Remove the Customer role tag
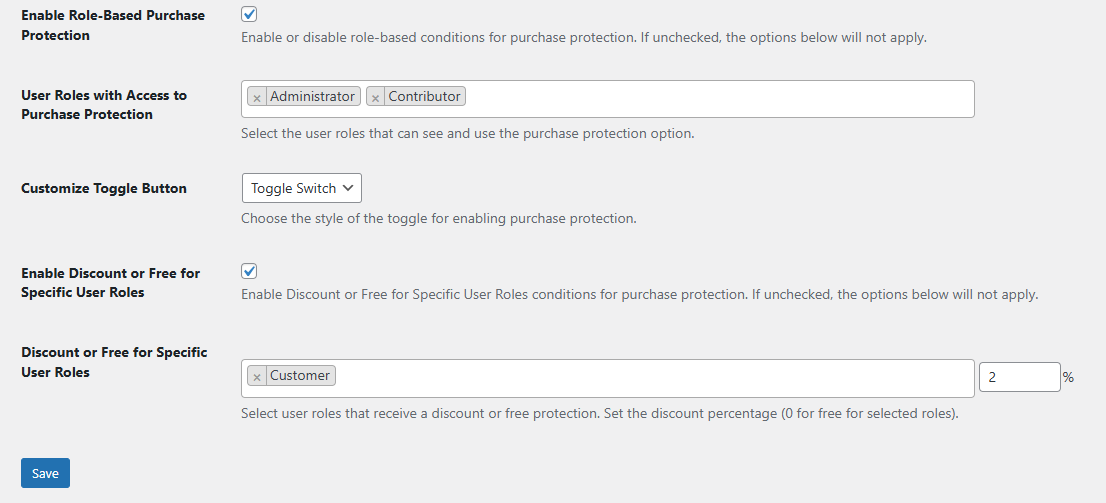This screenshot has width=1106, height=503. click(257, 377)
